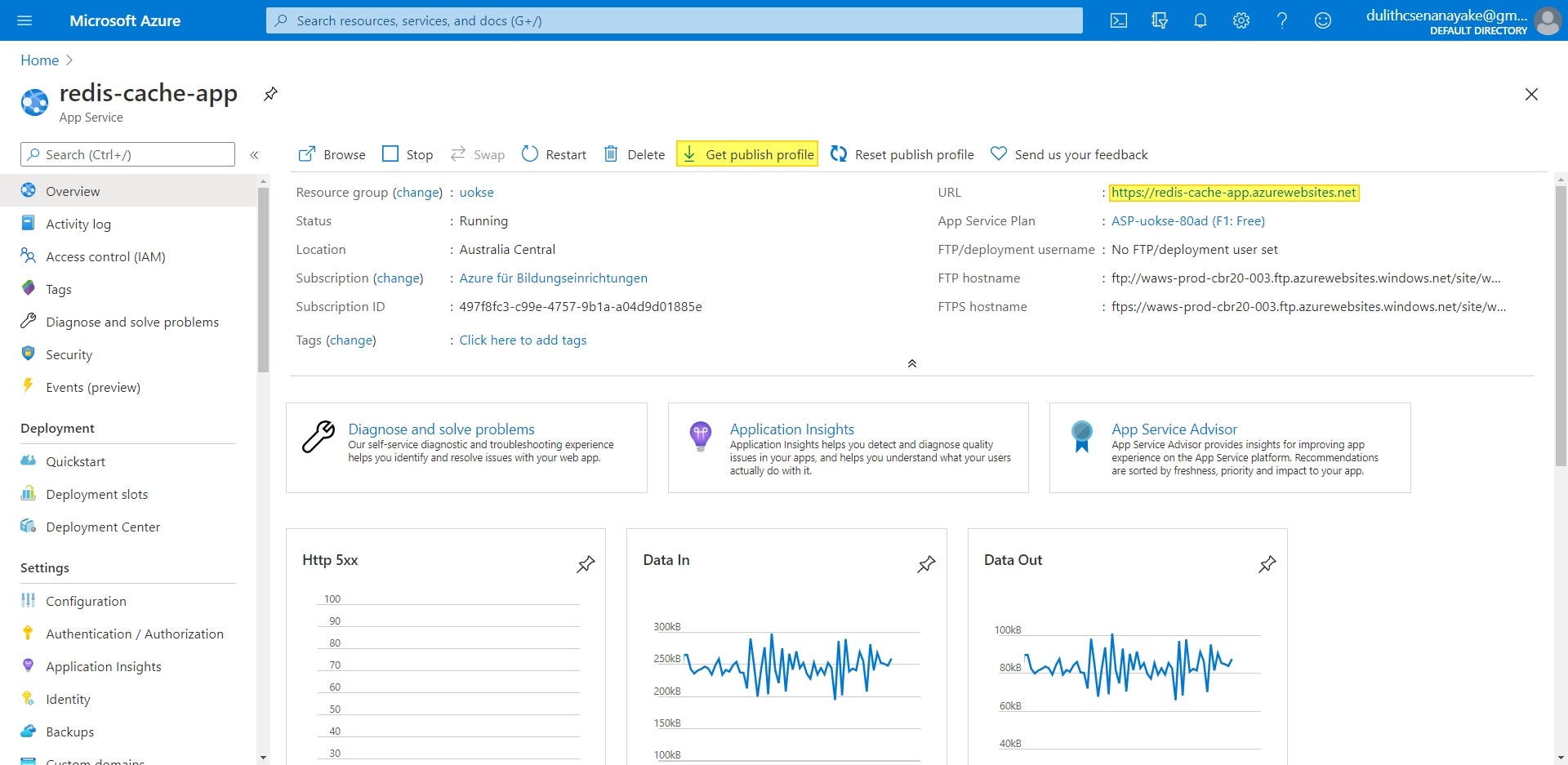This screenshot has width=1568, height=765.
Task: Pin the Data Out chart
Action: (x=1267, y=564)
